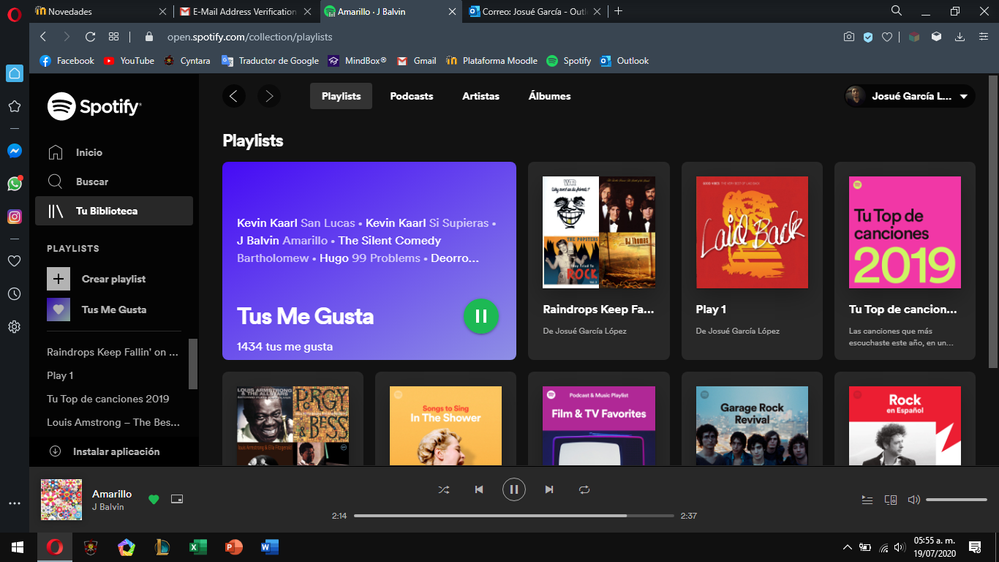Viewport: 999px width, 562px height.
Task: Open the play queue icon
Action: pos(867,500)
